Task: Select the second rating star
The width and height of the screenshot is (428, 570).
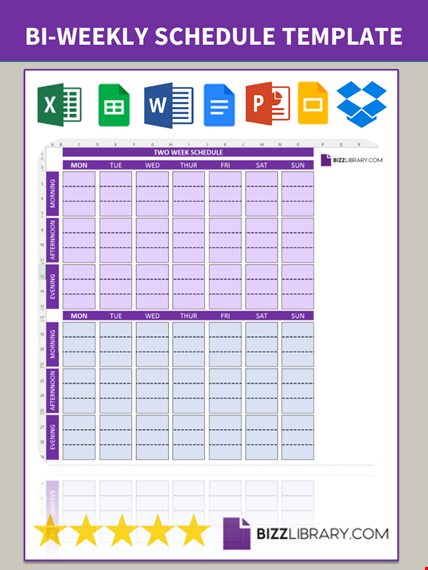Action: click(x=86, y=530)
